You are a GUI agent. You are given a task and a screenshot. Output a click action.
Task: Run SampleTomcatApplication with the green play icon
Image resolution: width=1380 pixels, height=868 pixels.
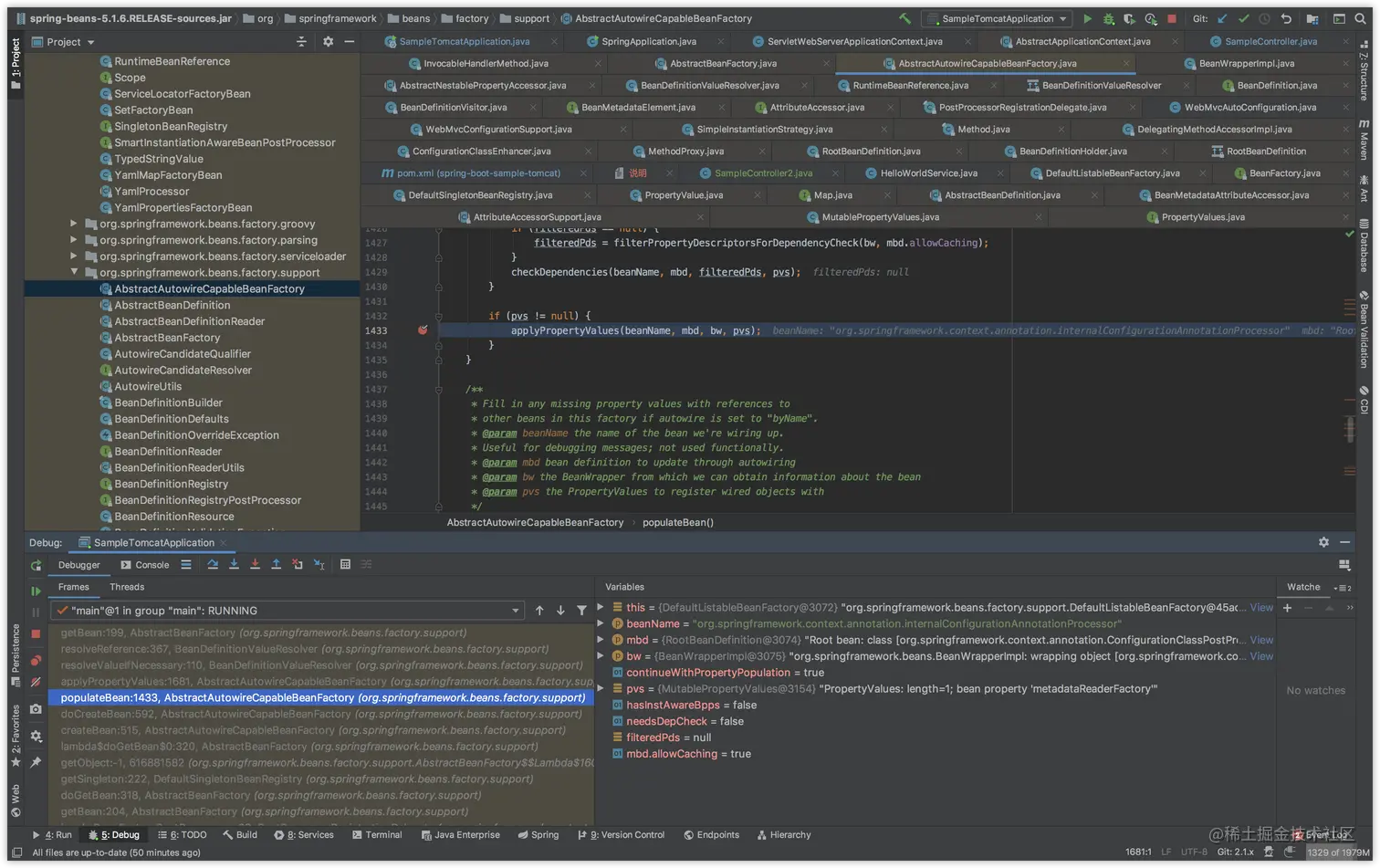[x=1087, y=18]
